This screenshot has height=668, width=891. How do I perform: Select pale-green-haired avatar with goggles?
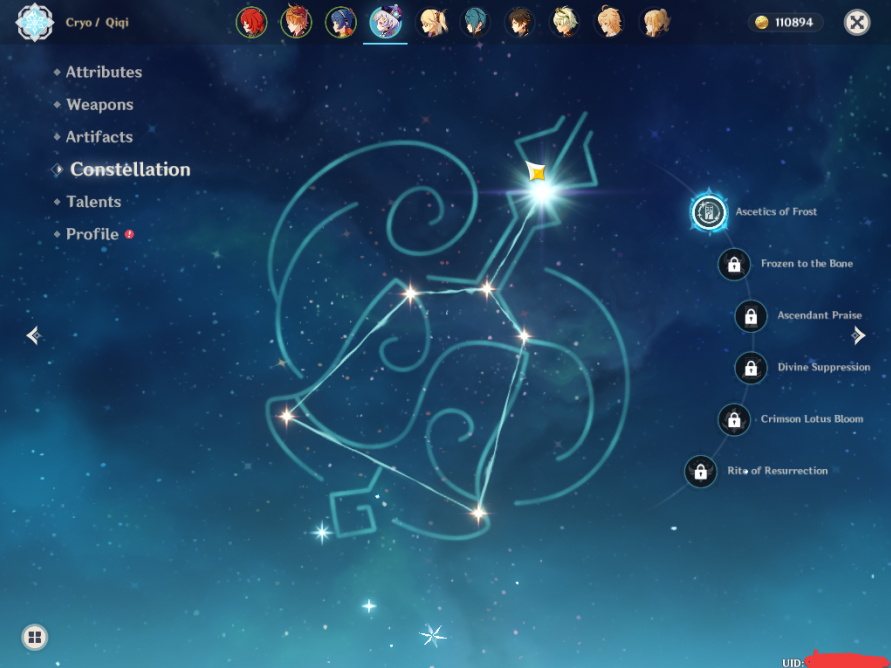(x=565, y=23)
